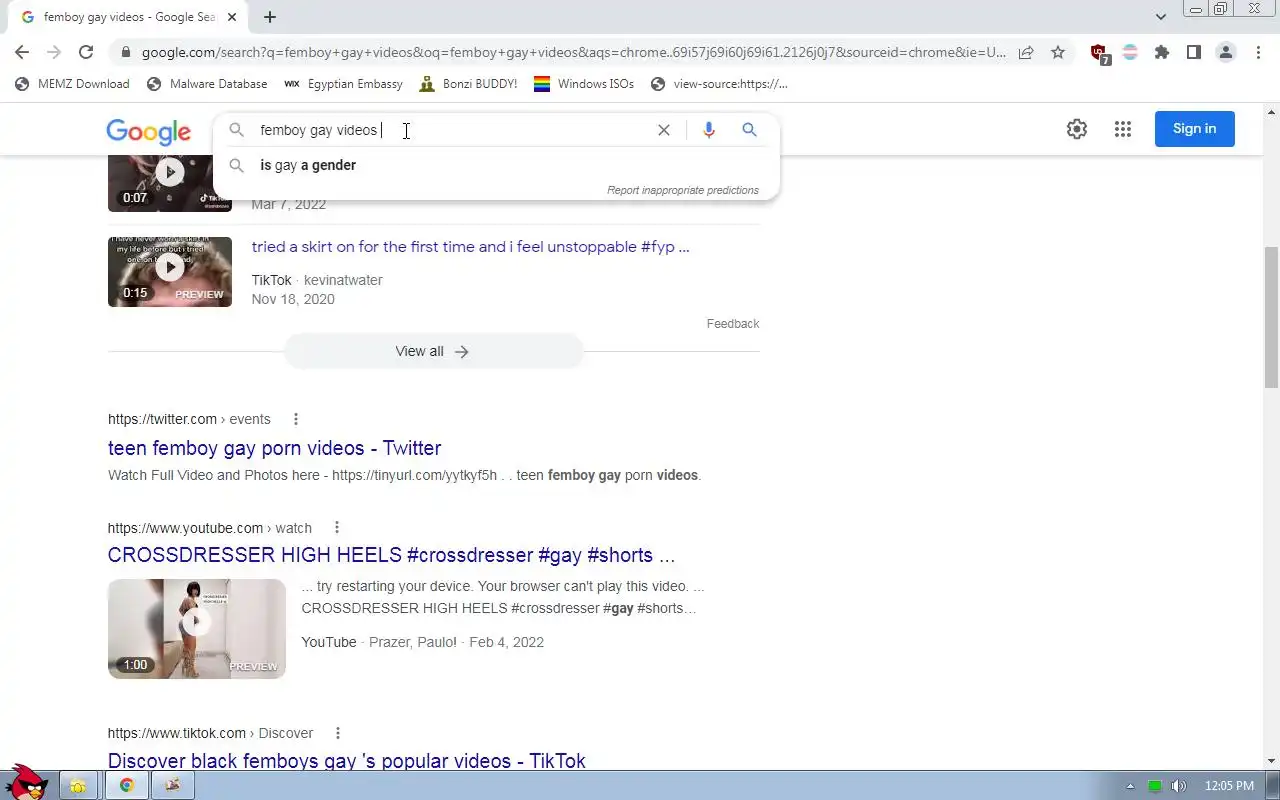The image size is (1280, 800).
Task: Bookmark this page with the star
Action: (1058, 53)
